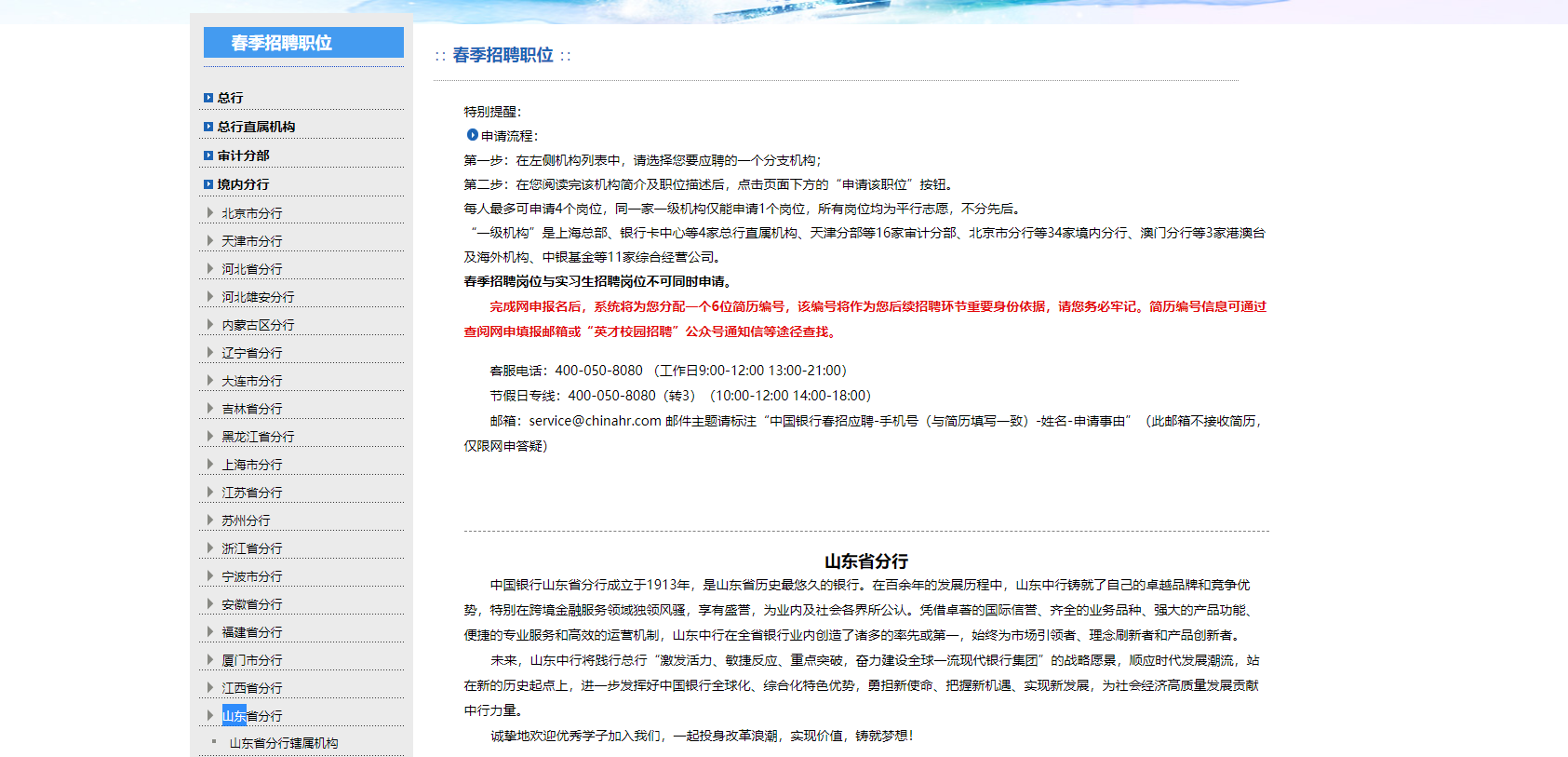Image resolution: width=1568 pixels, height=757 pixels.
Task: Open the 山东省分行辖属机构 sub-item
Action: click(284, 743)
